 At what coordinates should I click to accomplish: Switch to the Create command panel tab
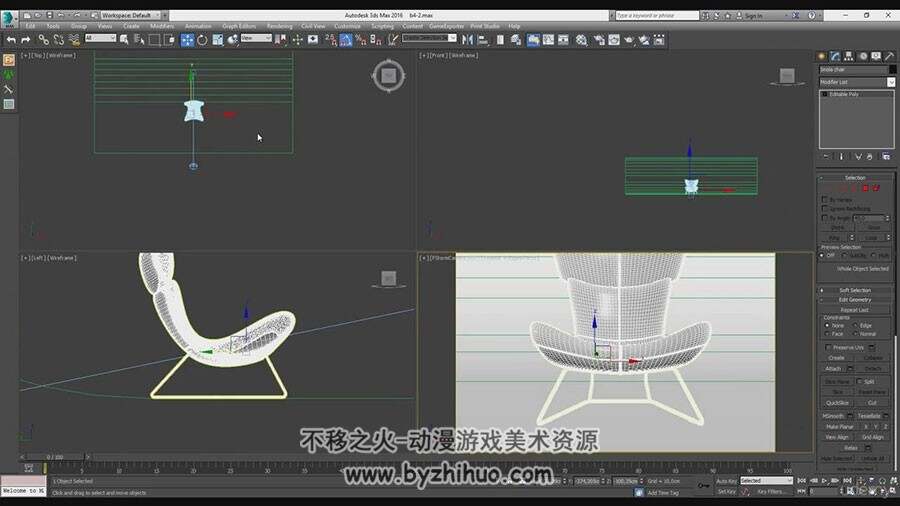821,56
